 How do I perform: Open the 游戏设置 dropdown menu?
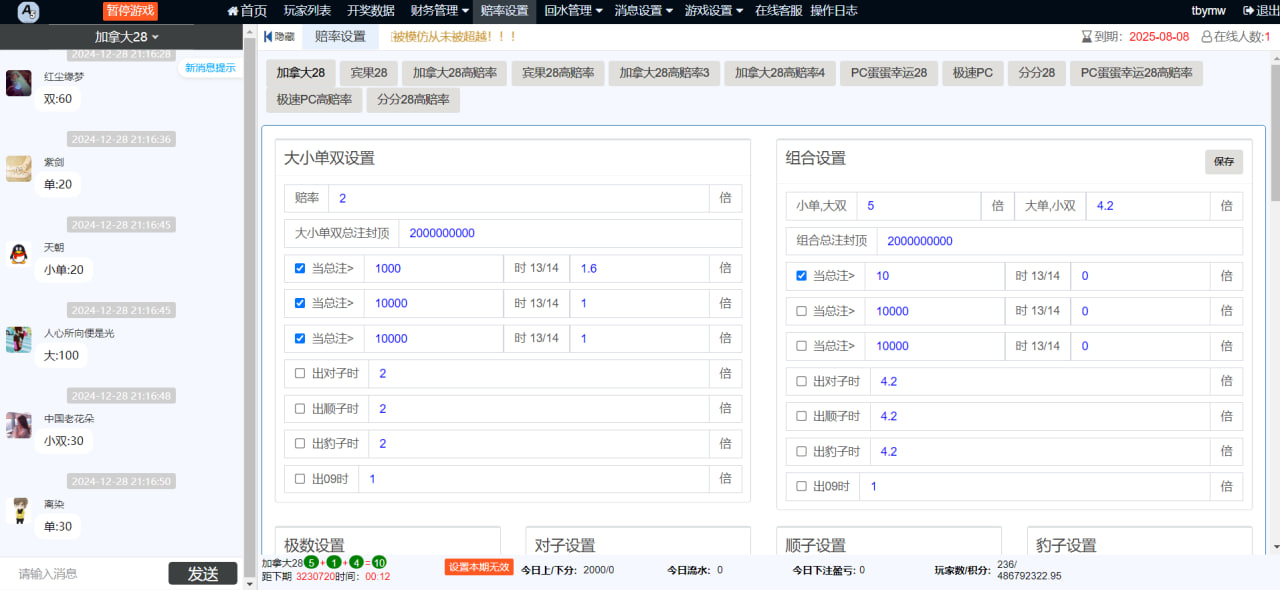coord(713,11)
